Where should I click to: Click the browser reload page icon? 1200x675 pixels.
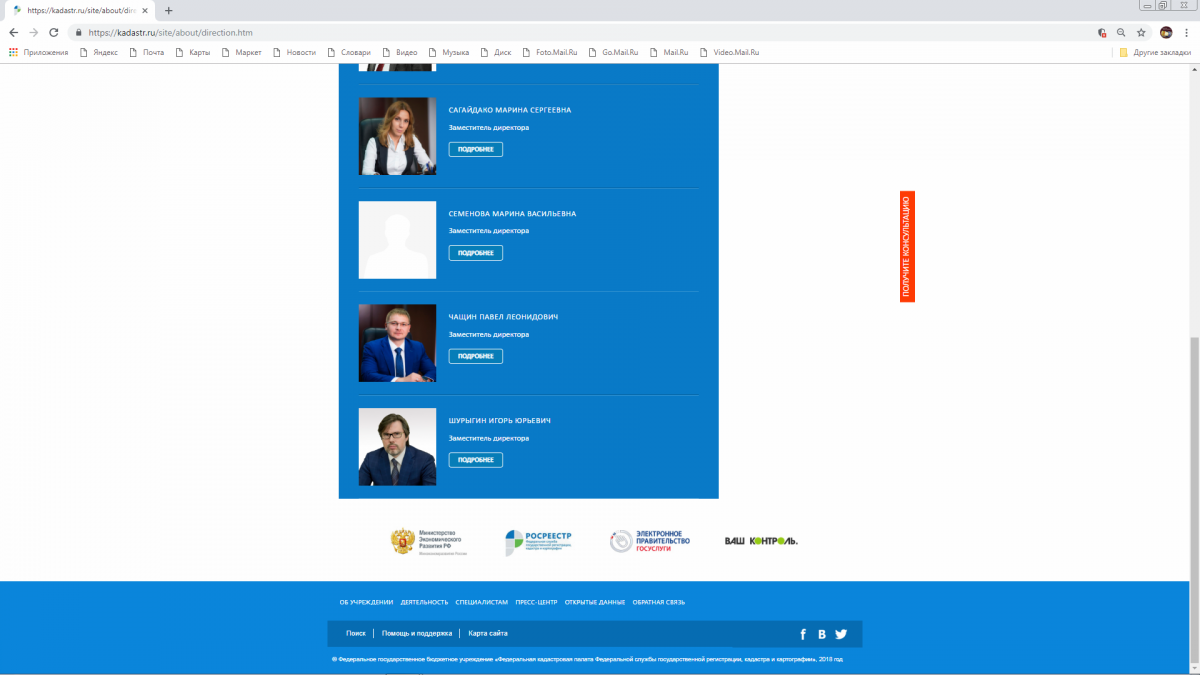[x=54, y=32]
